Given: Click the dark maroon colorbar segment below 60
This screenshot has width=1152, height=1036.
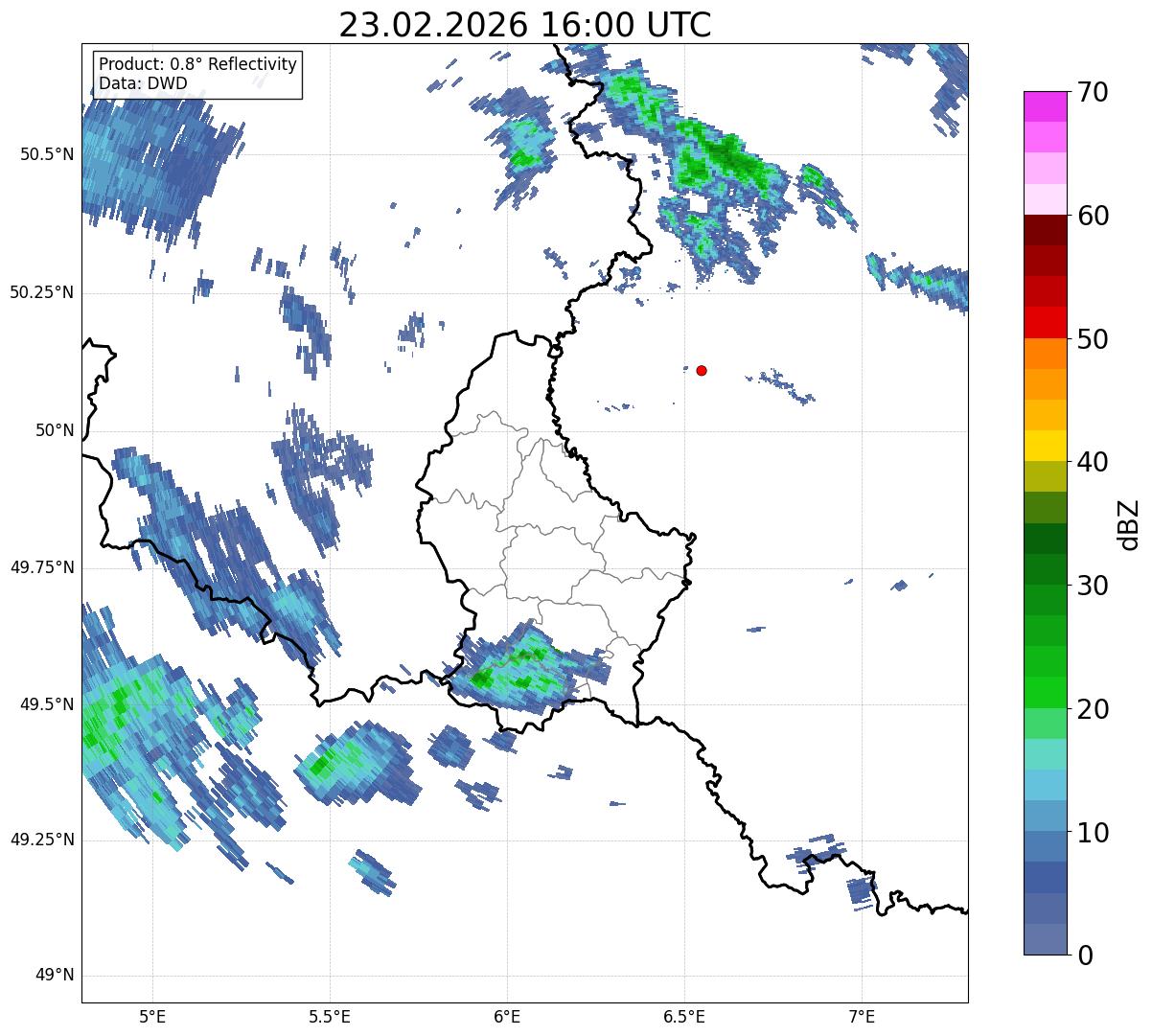Looking at the screenshot, I should [1045, 230].
